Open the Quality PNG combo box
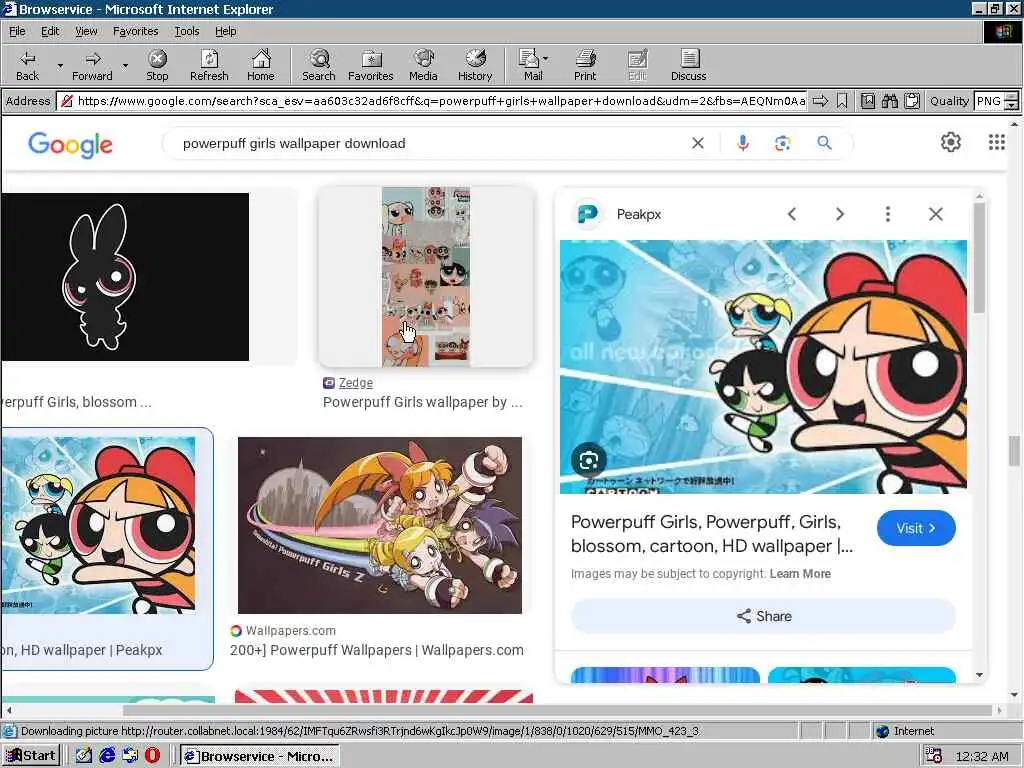Viewport: 1024px width, 768px height. (x=995, y=101)
